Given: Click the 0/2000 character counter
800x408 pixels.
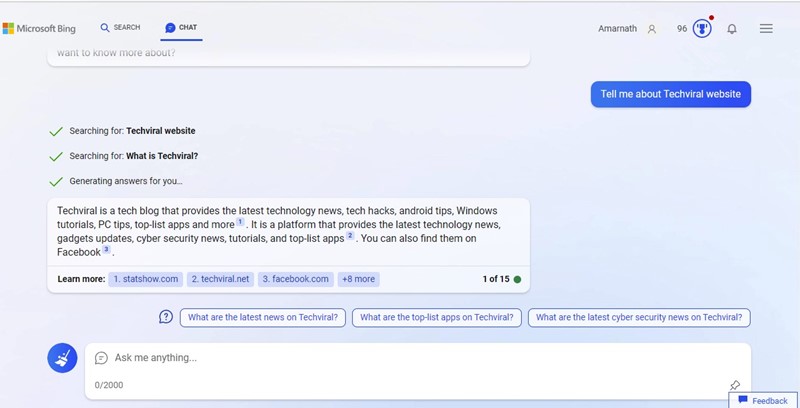Looking at the screenshot, I should tap(109, 385).
